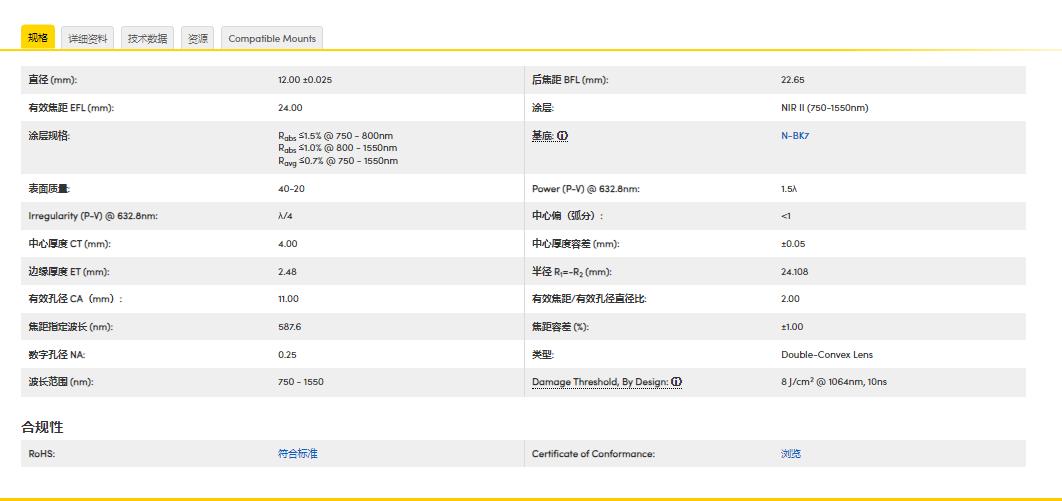Click the Rabs coating specification text
This screenshot has height=501, width=1062.
pos(337,148)
